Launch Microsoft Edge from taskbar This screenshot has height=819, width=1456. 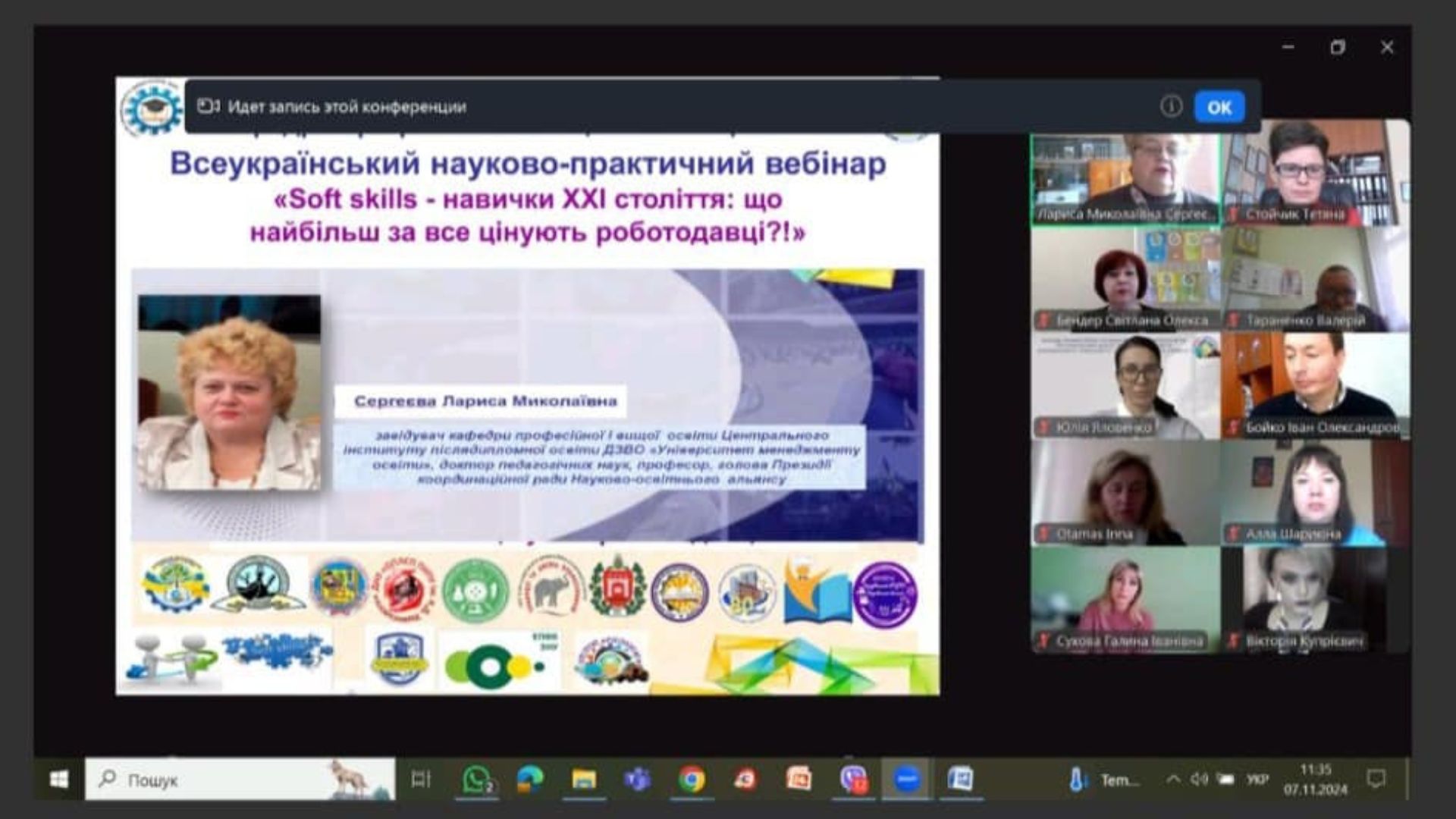pyautogui.click(x=530, y=780)
